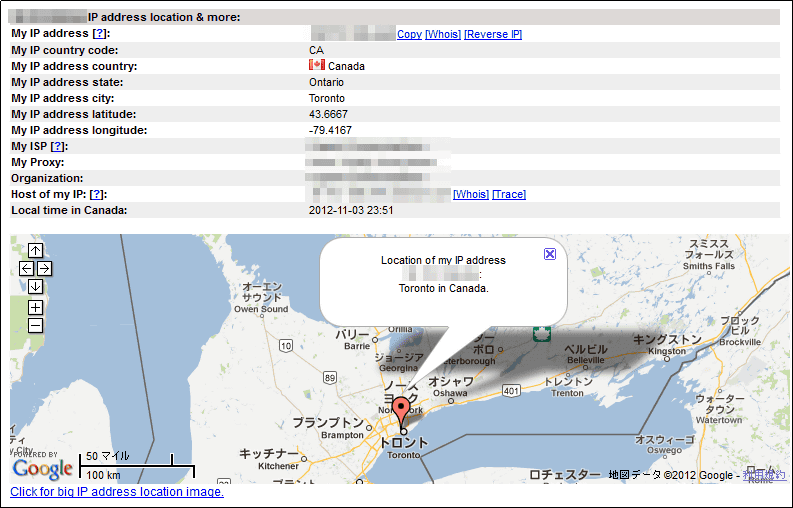Pan the map right with the arrow
The width and height of the screenshot is (793, 508).
pyautogui.click(x=45, y=269)
